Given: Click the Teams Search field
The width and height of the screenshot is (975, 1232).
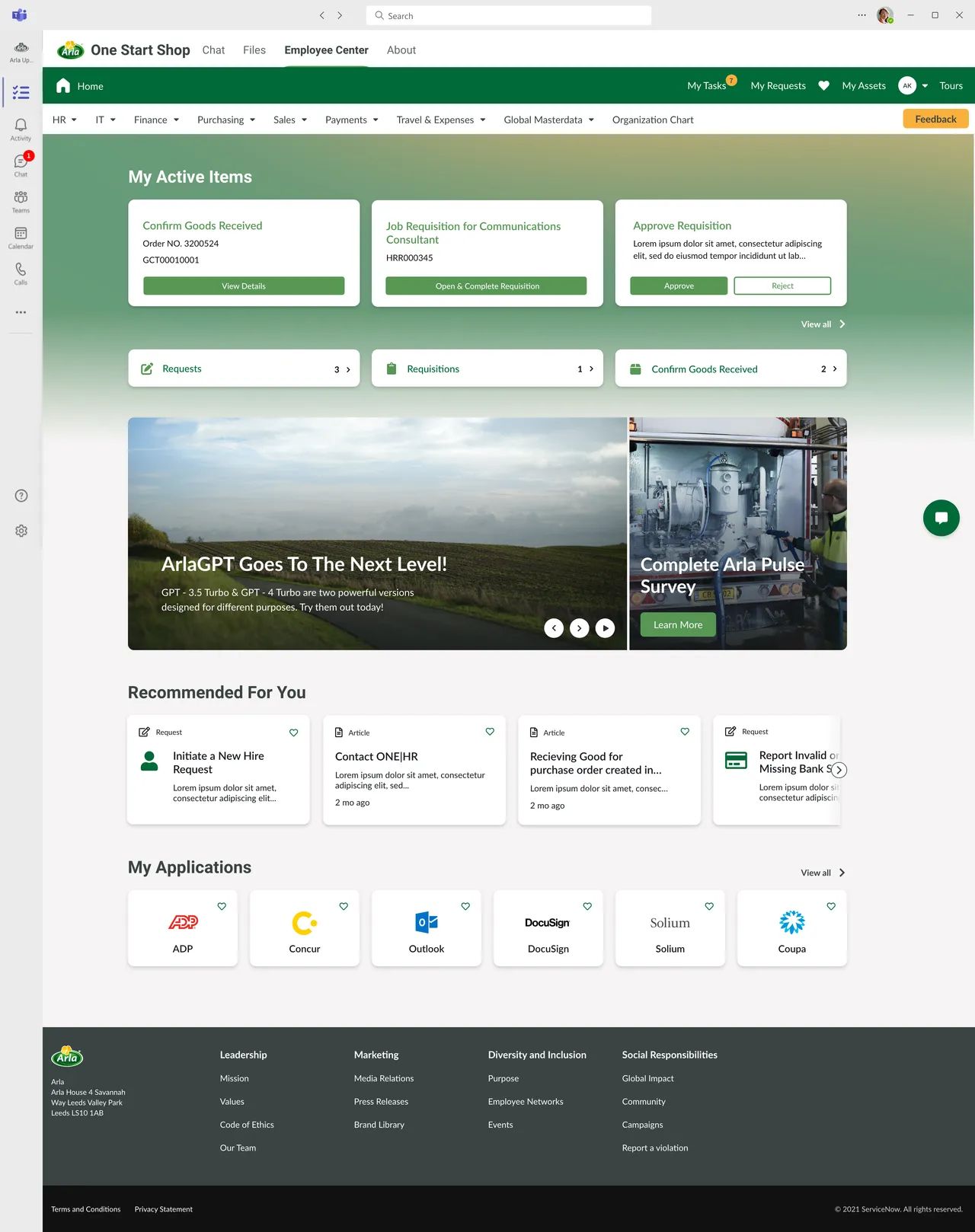Looking at the screenshot, I should tap(509, 15).
